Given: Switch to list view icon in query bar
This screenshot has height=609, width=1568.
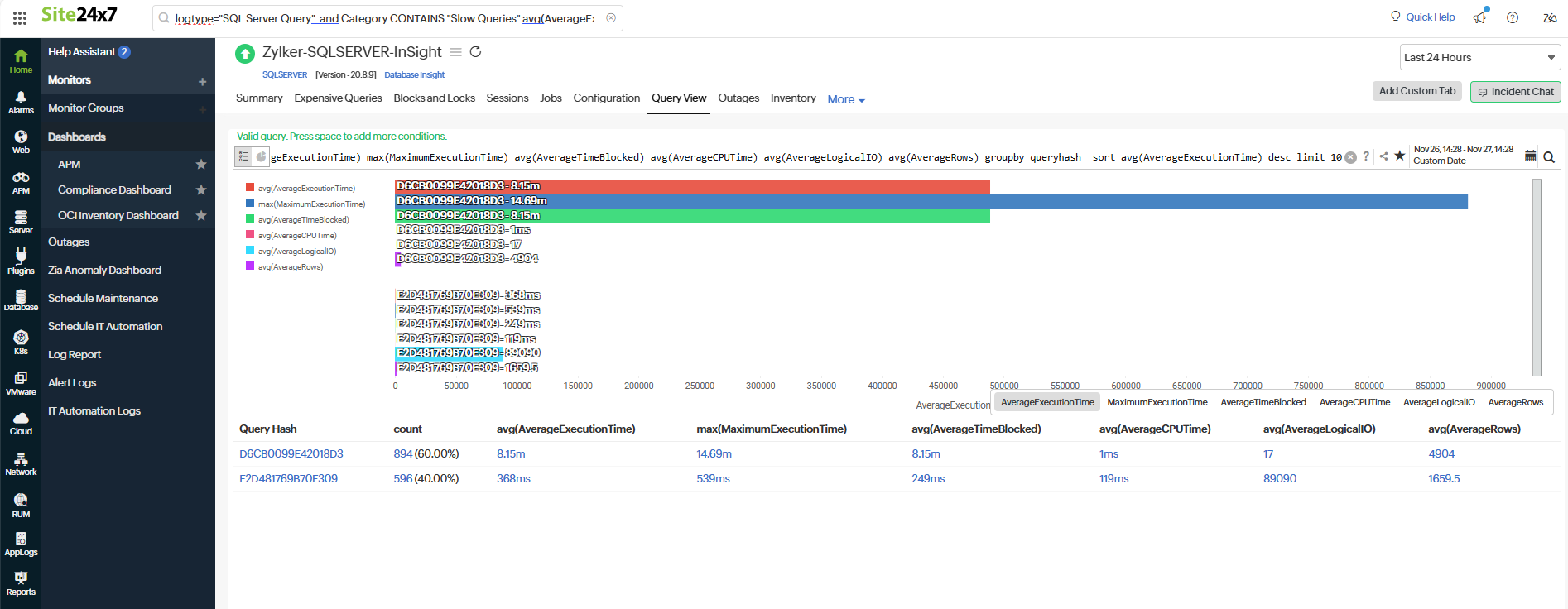Looking at the screenshot, I should [x=243, y=156].
